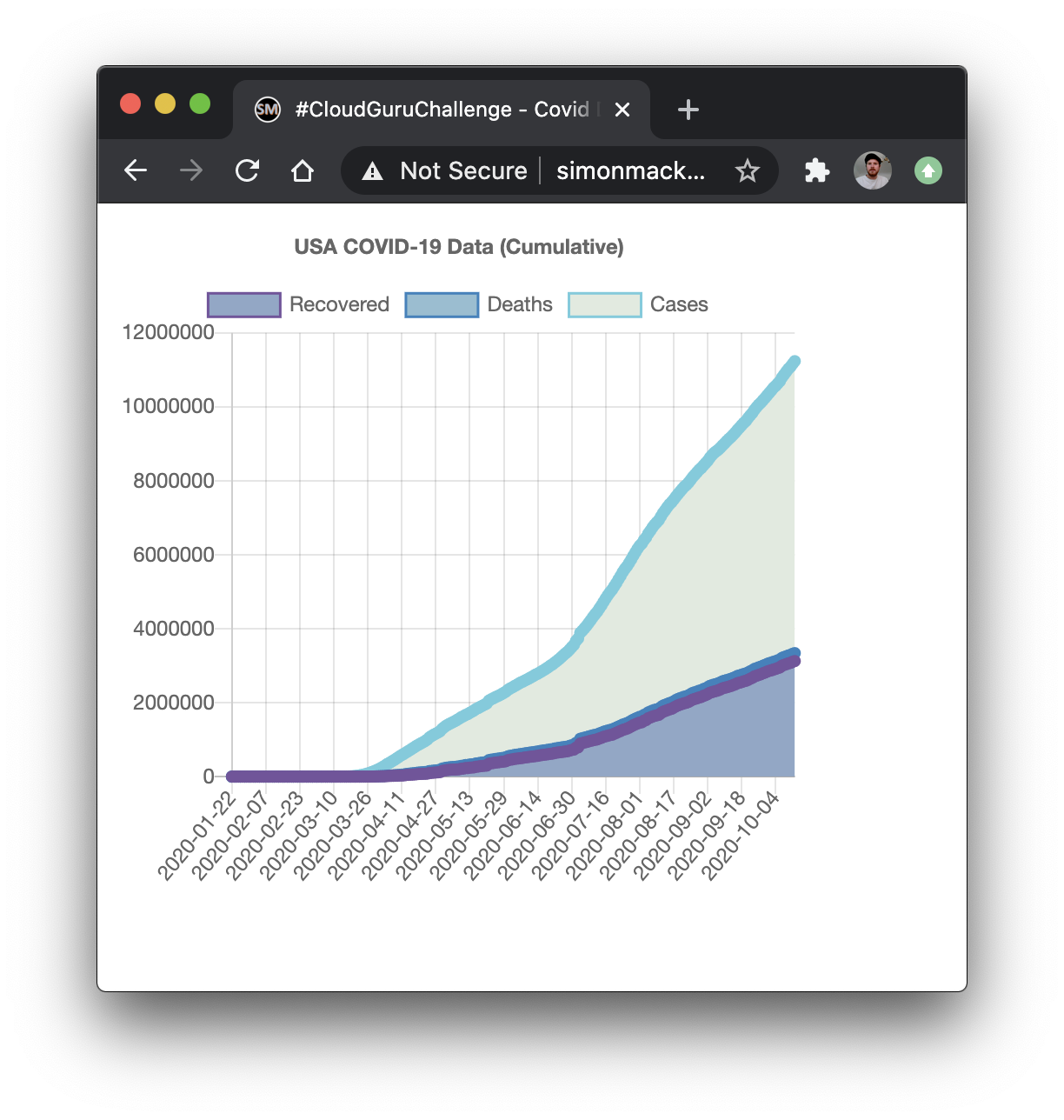Toggle the Deaths dataset legend label
The width and height of the screenshot is (1064, 1120).
(520, 304)
